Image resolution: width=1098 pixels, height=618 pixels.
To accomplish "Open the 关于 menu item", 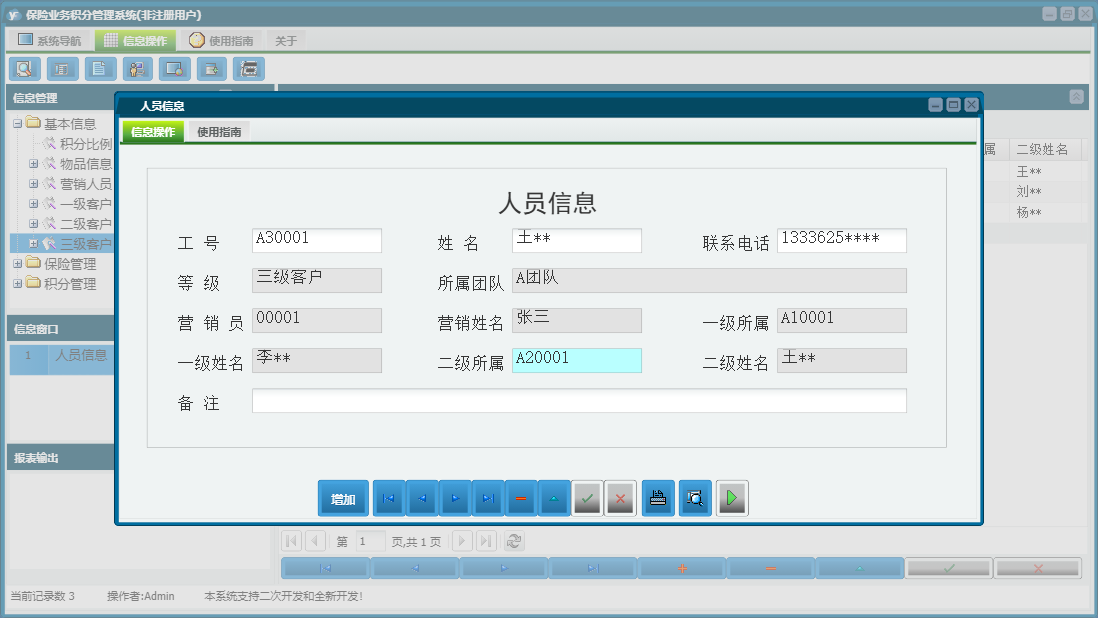I will 283,39.
